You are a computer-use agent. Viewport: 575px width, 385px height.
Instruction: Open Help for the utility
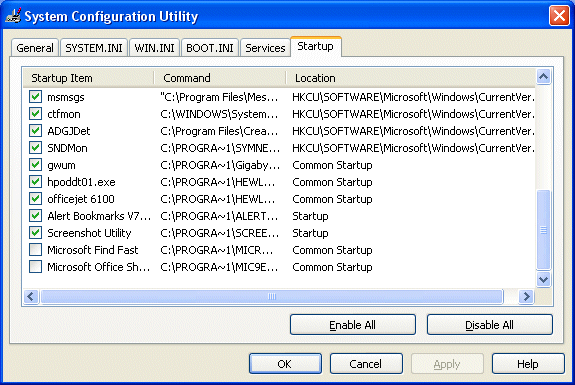click(528, 364)
